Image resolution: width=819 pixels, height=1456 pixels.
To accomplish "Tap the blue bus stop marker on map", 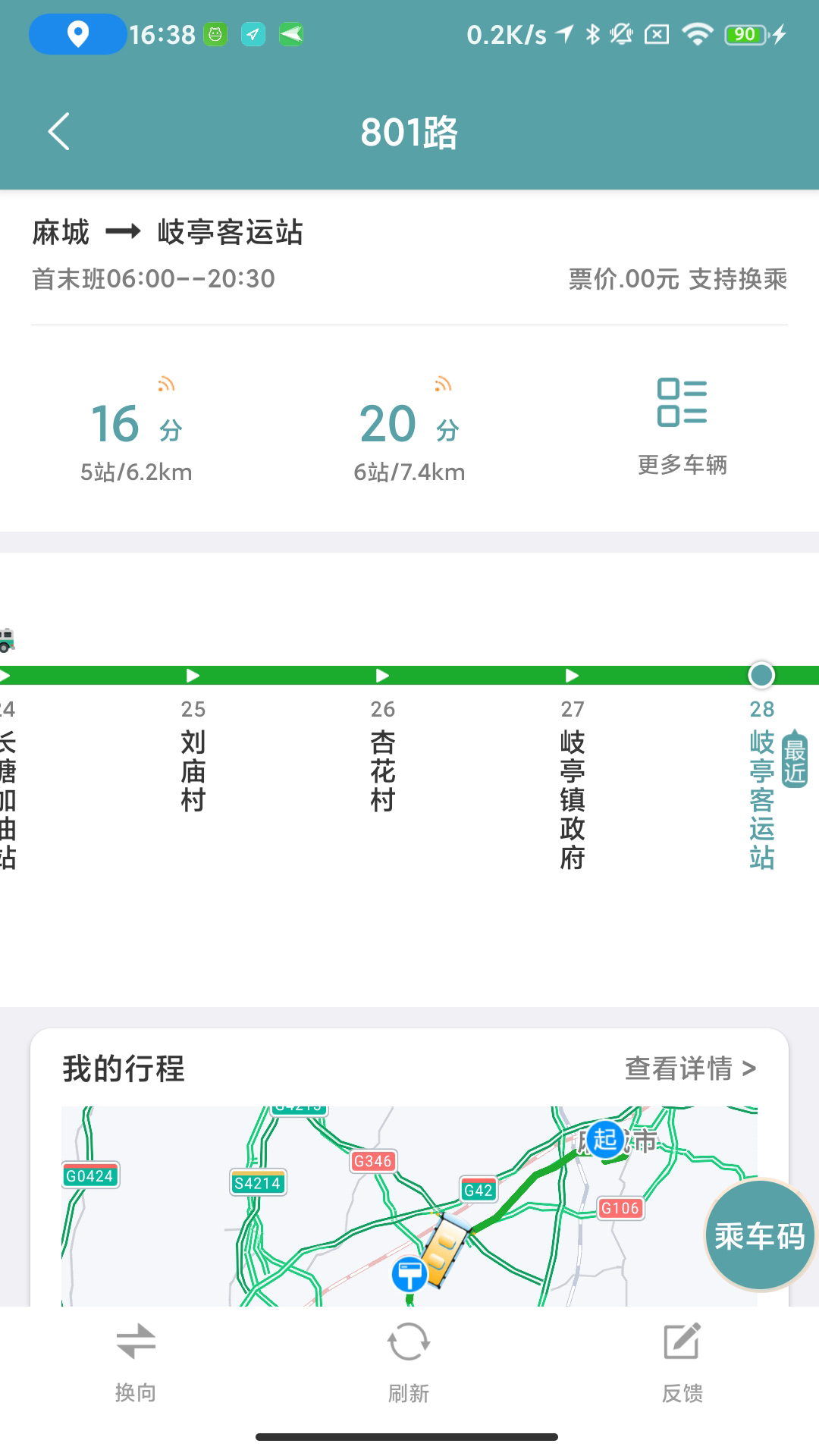I will click(409, 1274).
